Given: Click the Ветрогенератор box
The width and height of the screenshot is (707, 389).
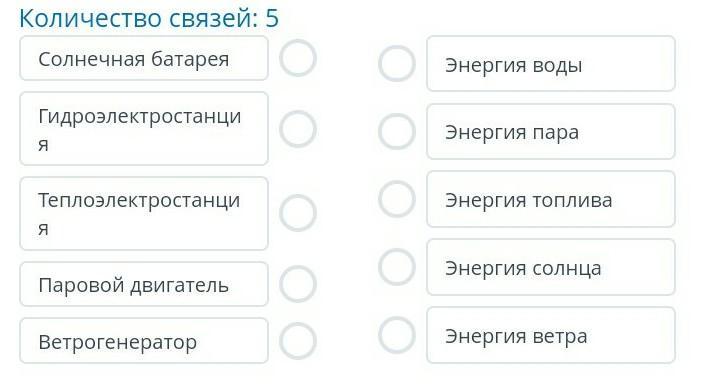Looking at the screenshot, I should click(144, 341).
